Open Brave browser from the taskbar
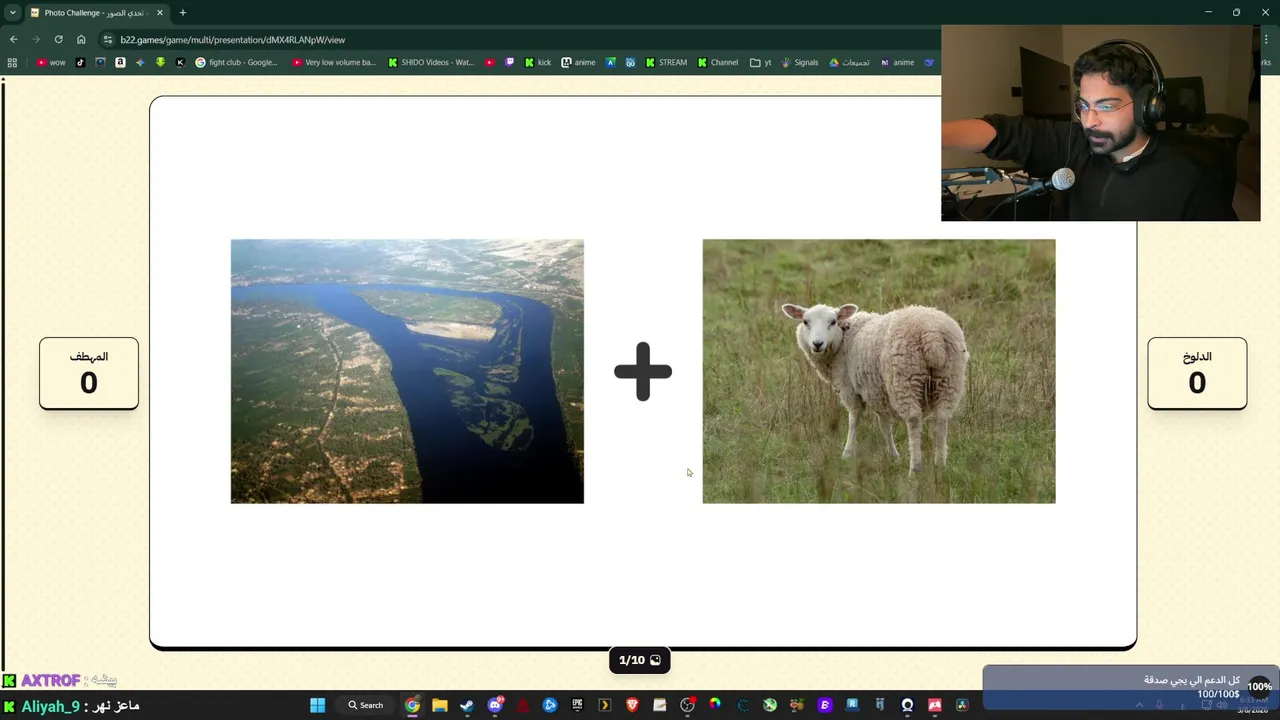The width and height of the screenshot is (1280, 720). click(x=632, y=705)
